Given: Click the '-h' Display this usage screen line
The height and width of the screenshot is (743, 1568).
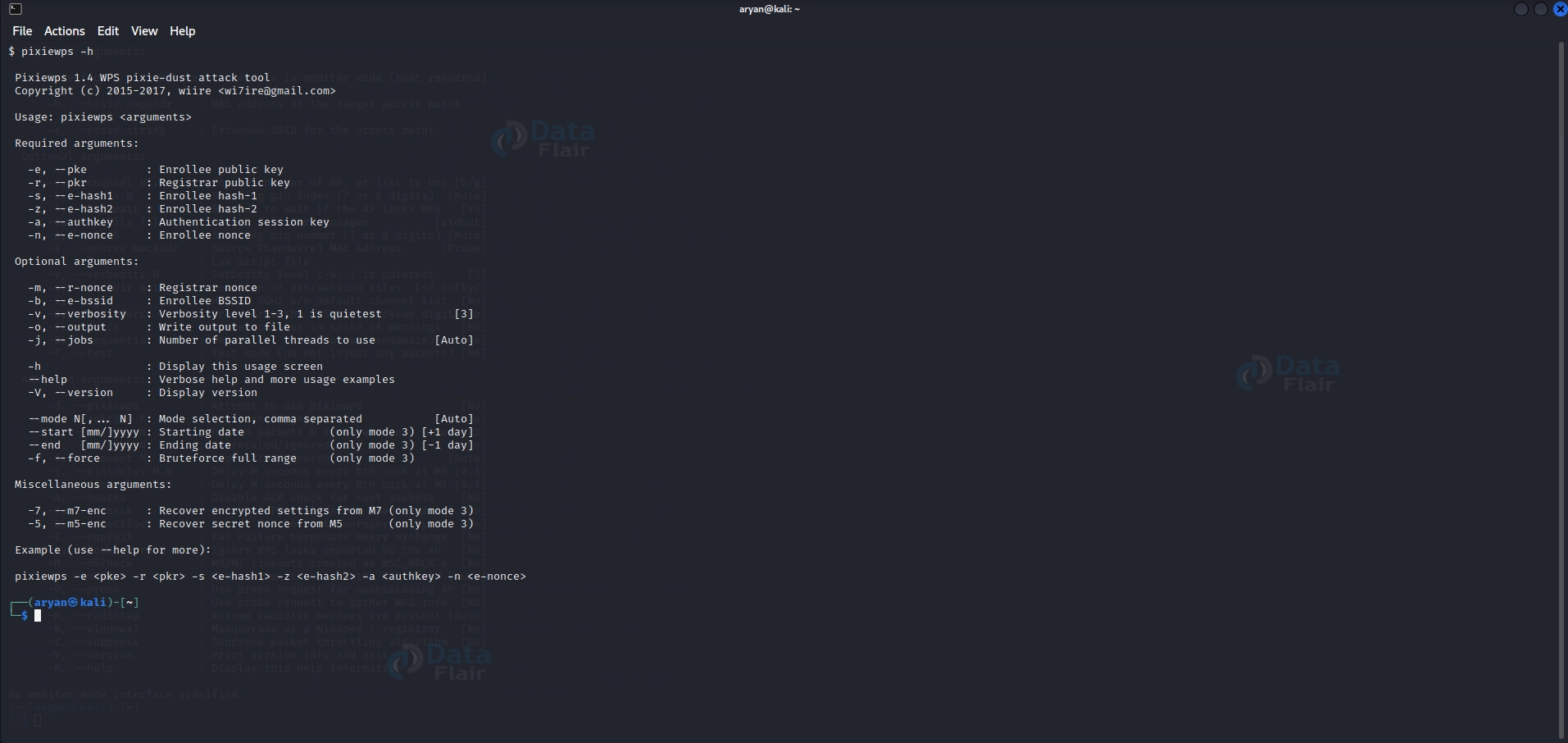Looking at the screenshot, I should pyautogui.click(x=175, y=367).
